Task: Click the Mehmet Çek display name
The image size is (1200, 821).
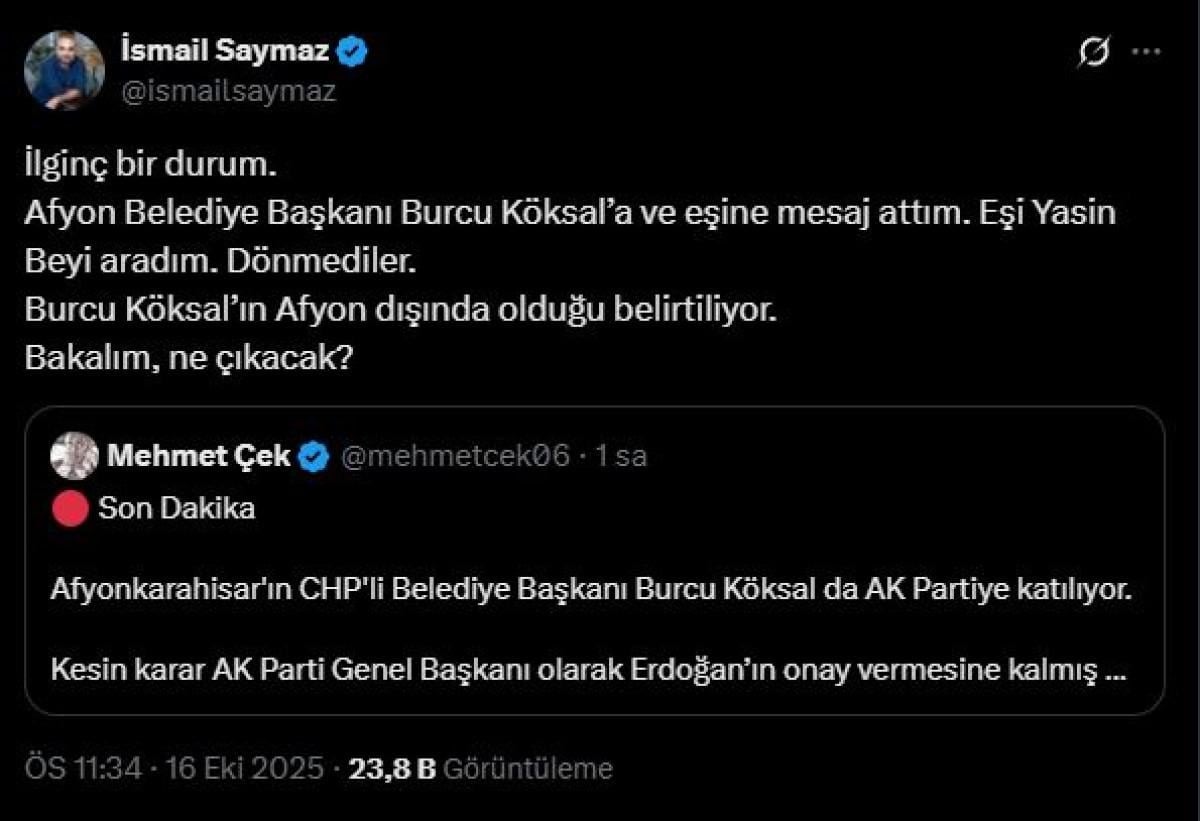Action: 198,456
